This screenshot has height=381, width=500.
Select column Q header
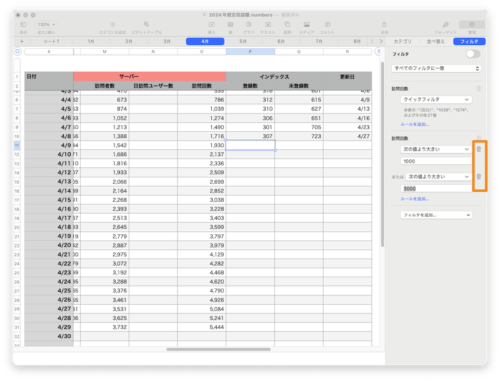point(299,51)
